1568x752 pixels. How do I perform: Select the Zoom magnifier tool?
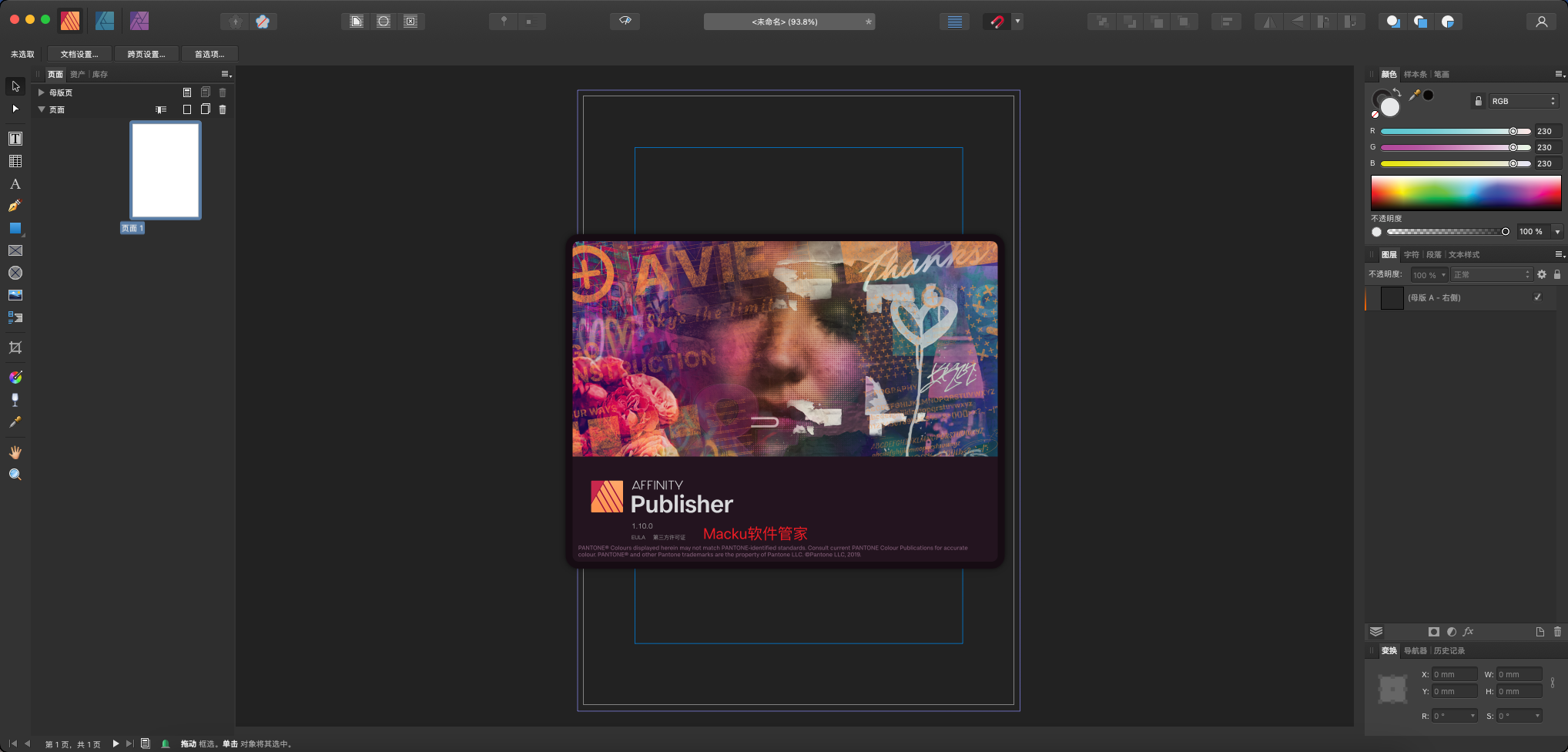[15, 474]
